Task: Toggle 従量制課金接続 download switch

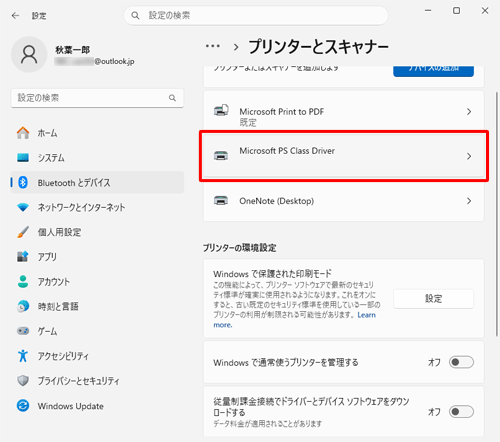Action: [x=461, y=412]
